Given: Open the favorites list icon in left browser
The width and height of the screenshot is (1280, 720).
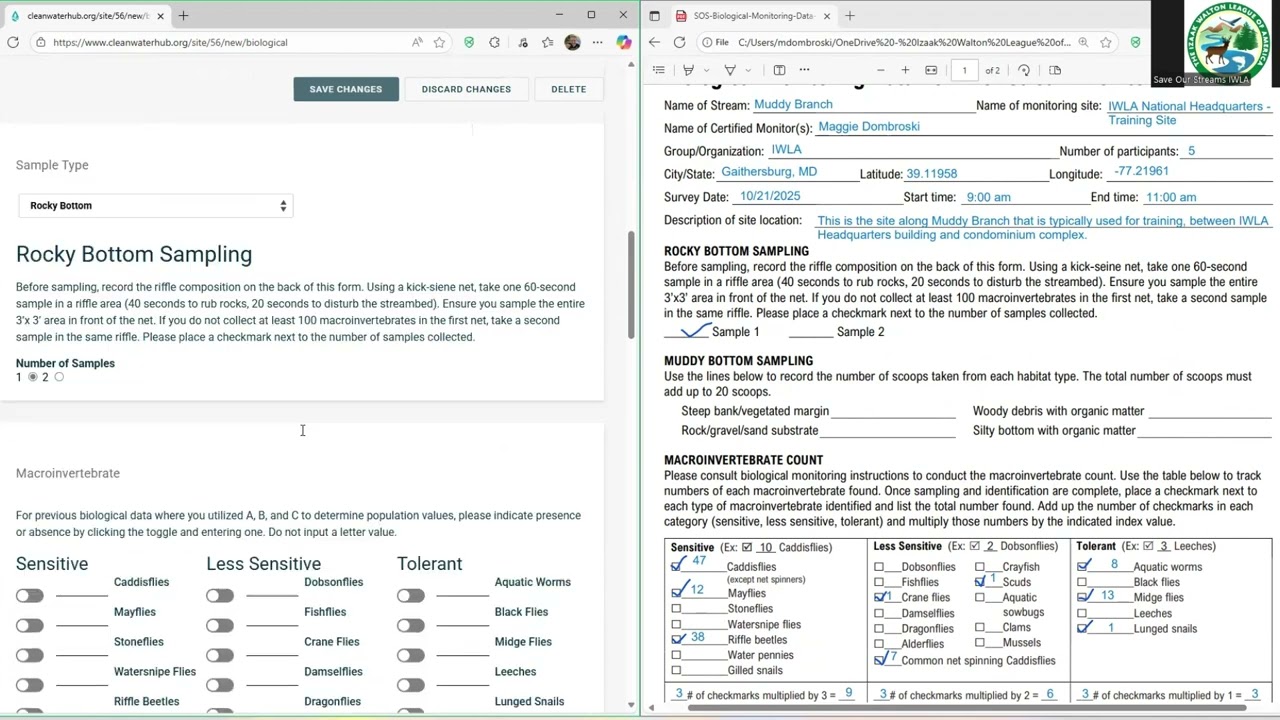Looking at the screenshot, I should 547,42.
